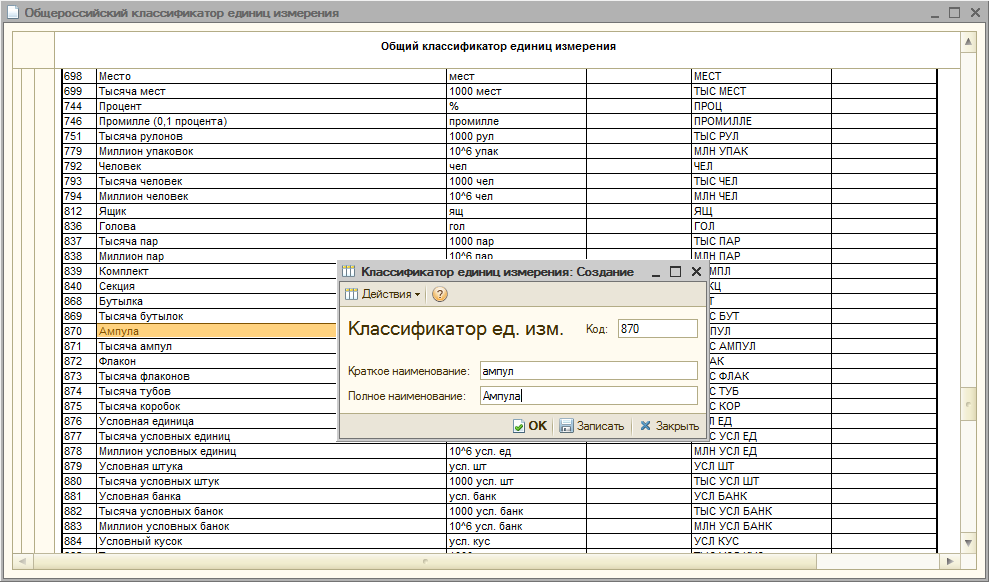Minimize the Создание dialog window
The height and width of the screenshot is (582, 989).
click(x=656, y=272)
